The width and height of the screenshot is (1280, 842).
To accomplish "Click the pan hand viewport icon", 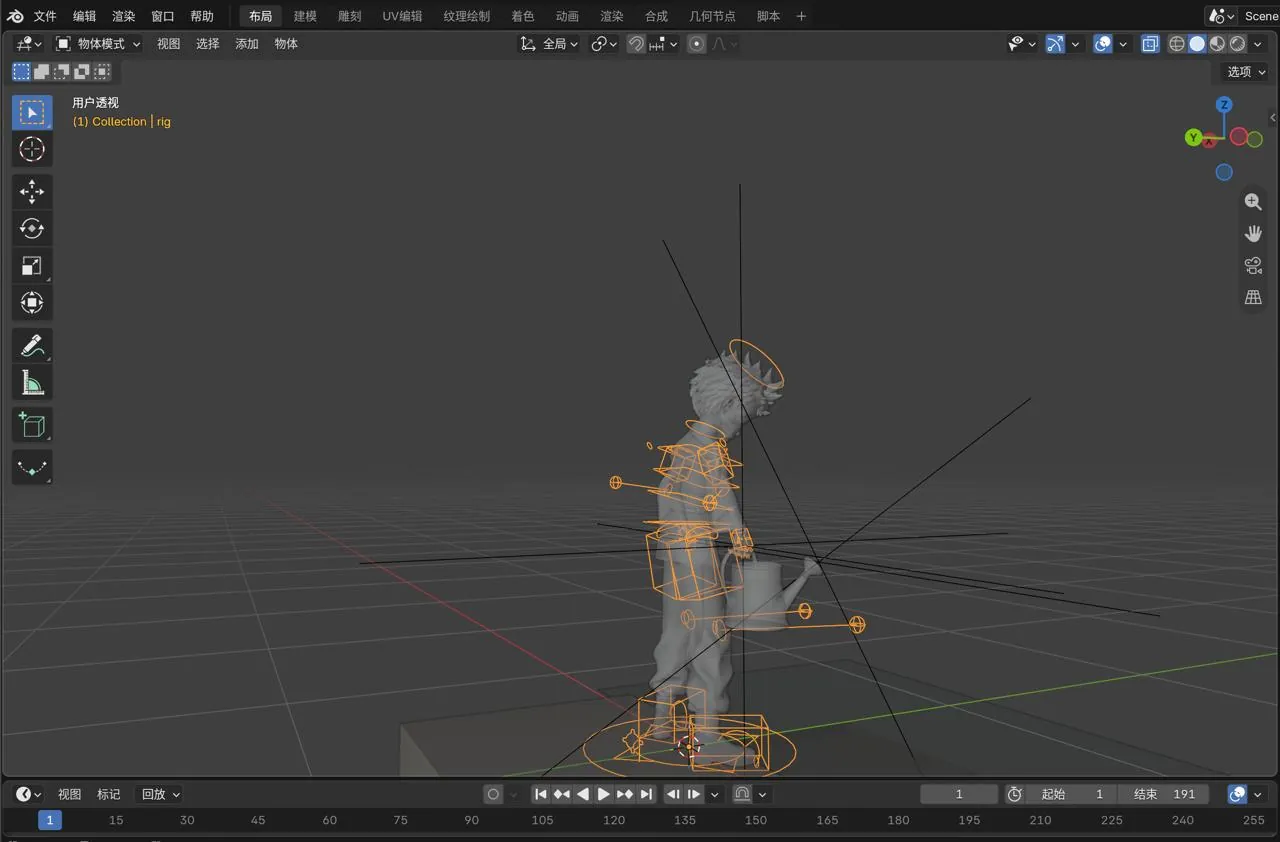I will tap(1253, 234).
